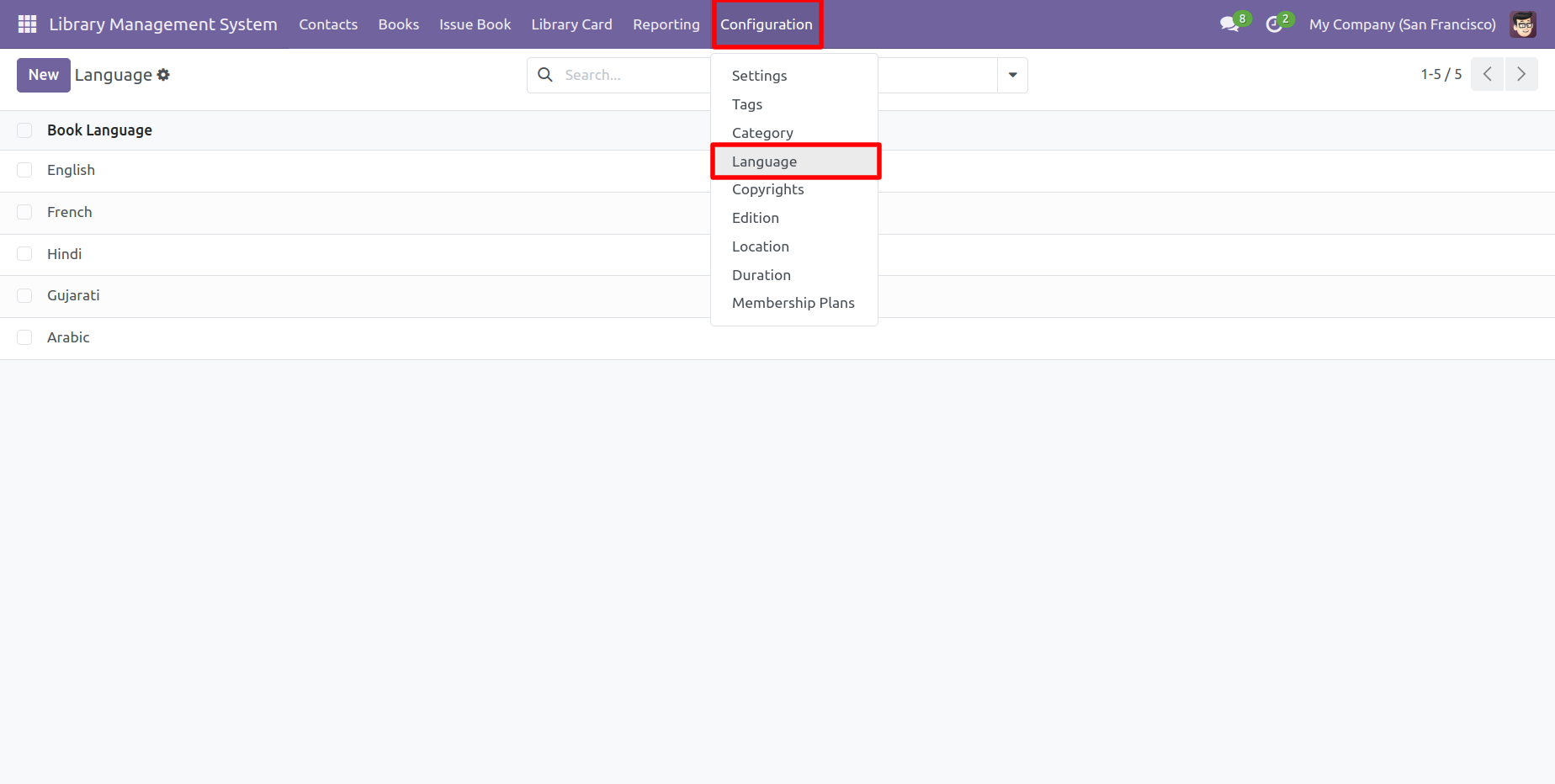Tick the English row checkbox
The width and height of the screenshot is (1555, 784).
tap(24, 171)
